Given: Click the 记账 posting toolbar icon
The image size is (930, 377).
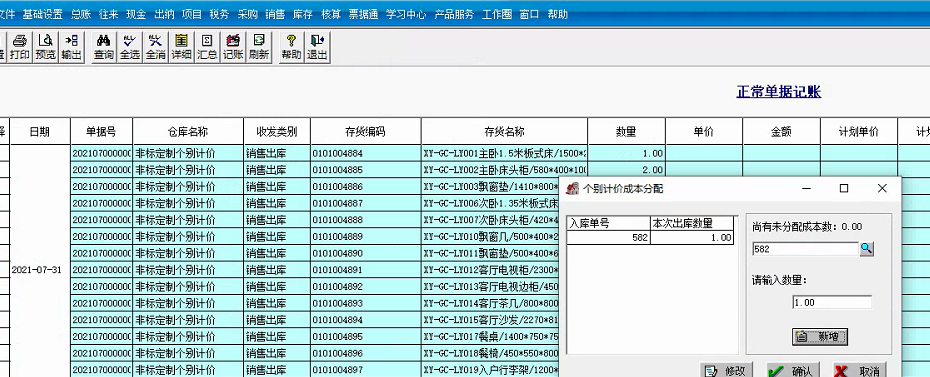Looking at the screenshot, I should (x=233, y=47).
